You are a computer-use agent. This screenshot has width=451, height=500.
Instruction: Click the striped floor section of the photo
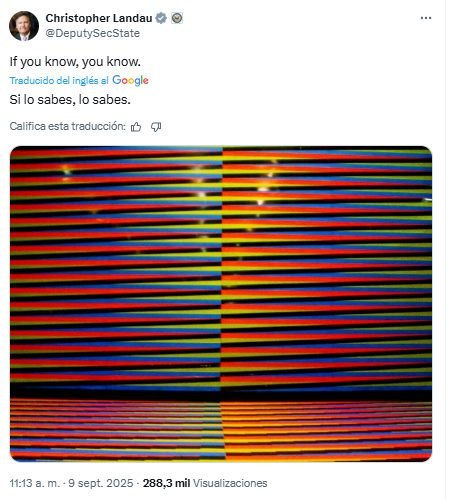click(221, 430)
